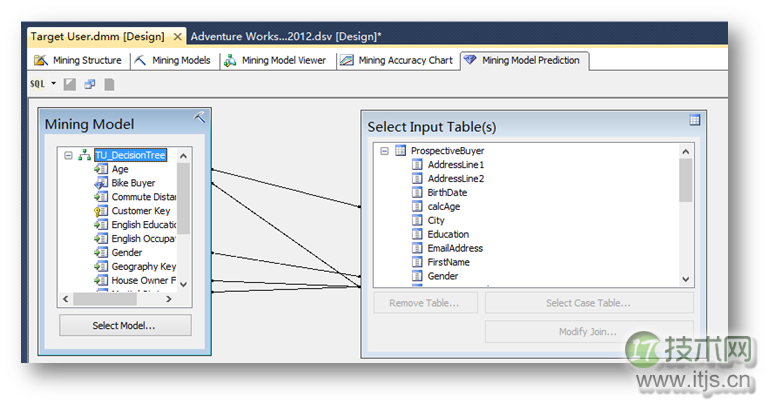Select the Mining Model Prediction tab
This screenshot has height=405, width=770.
pos(522,60)
